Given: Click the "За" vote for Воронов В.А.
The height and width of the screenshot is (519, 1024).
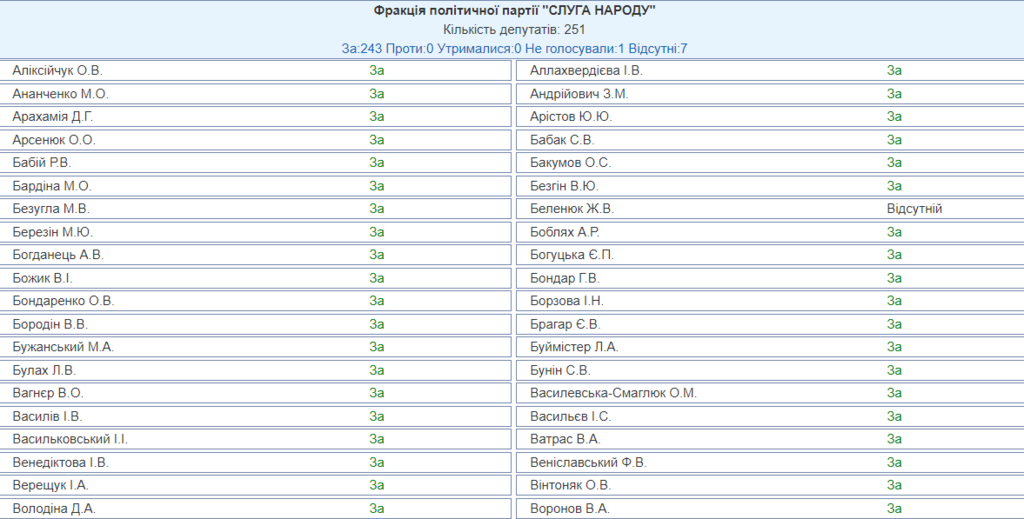Looking at the screenshot, I should [x=894, y=509].
